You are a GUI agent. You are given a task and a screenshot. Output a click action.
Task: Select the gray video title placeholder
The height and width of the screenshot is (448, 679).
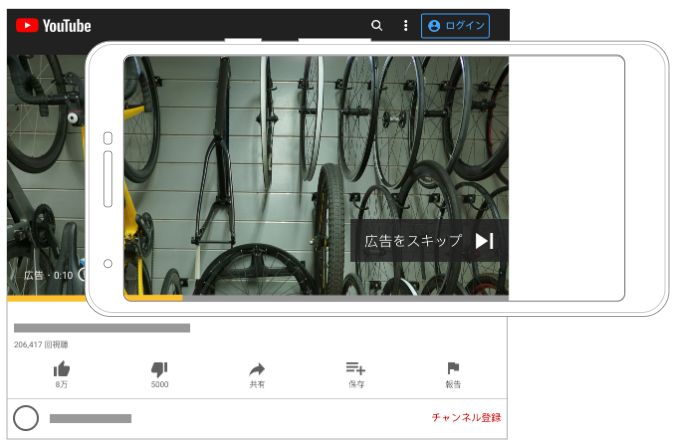pos(102,328)
